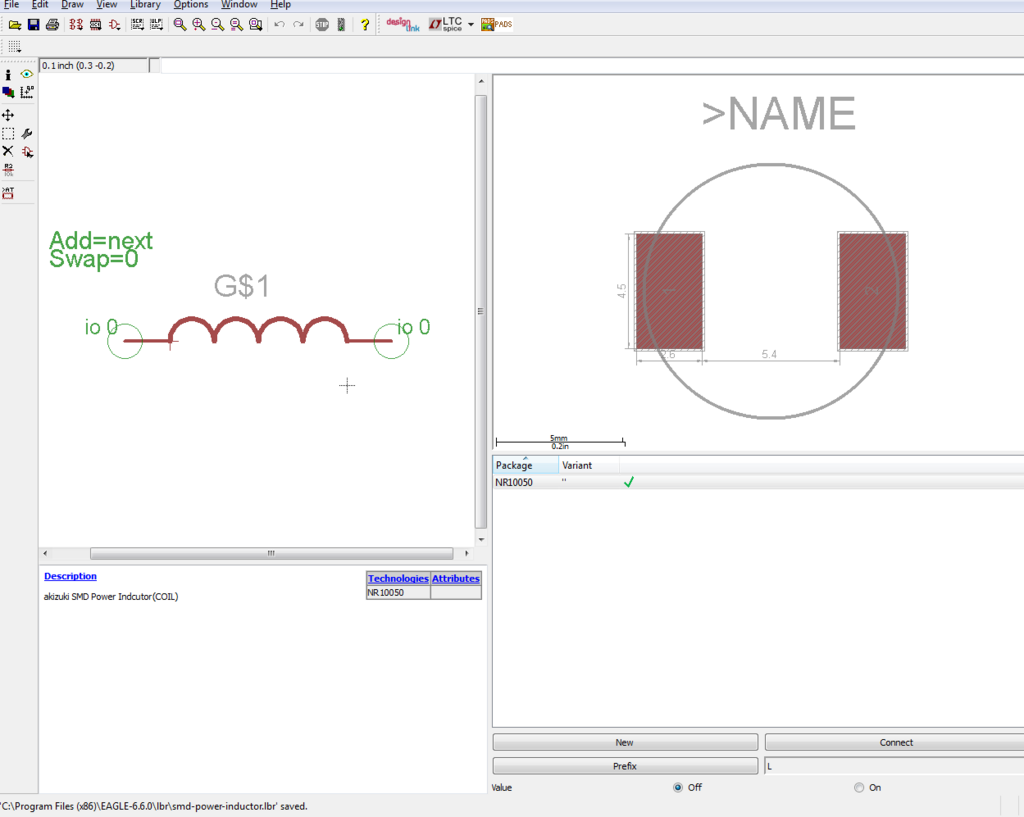Select the Mark origin tool
The image size is (1024, 817).
point(27,92)
